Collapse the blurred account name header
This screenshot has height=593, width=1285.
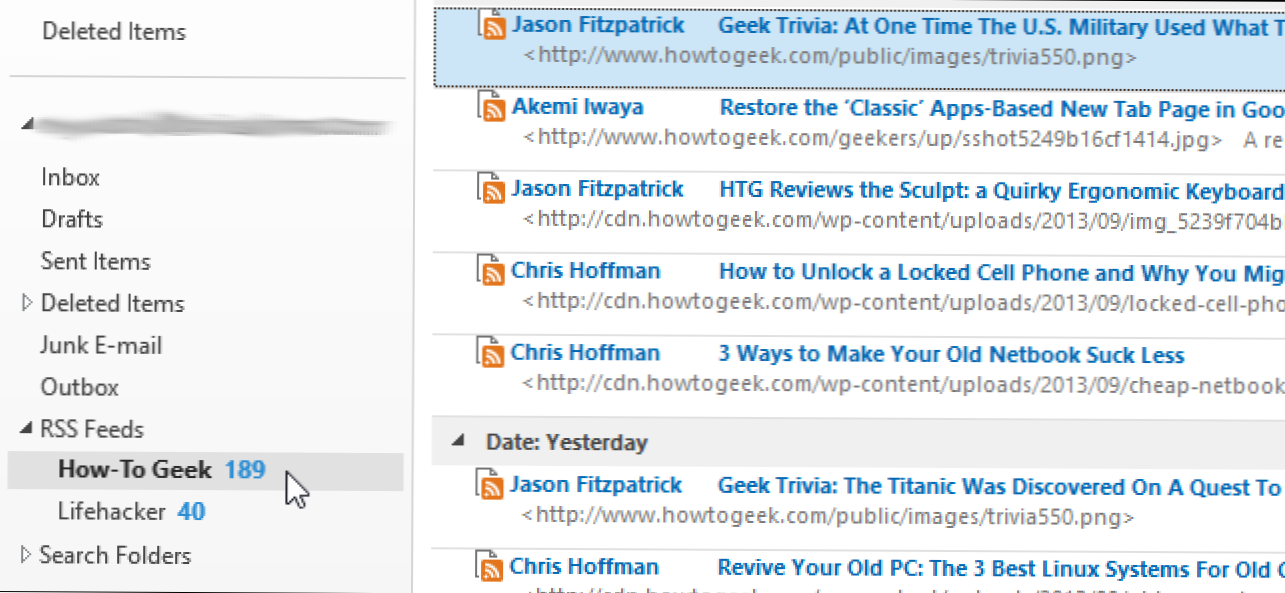click(x=27, y=124)
